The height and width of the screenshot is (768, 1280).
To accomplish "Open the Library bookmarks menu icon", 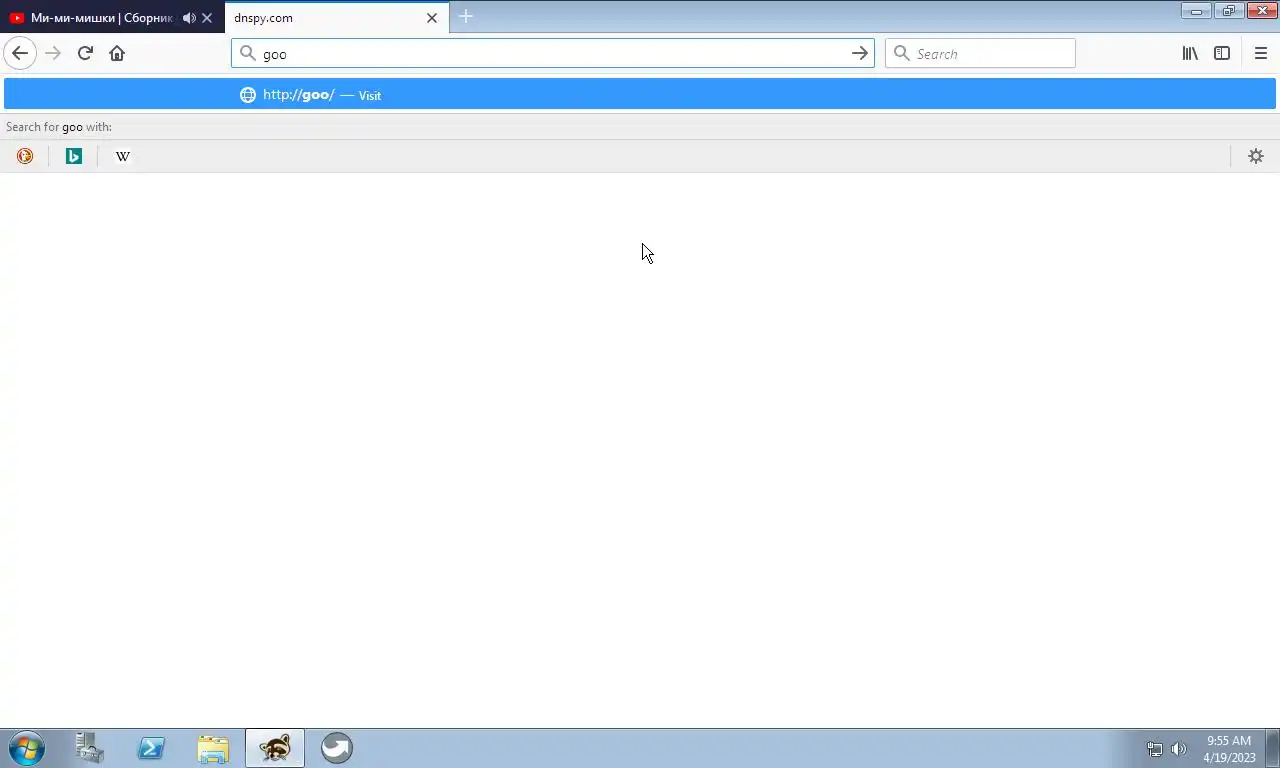I will [1190, 53].
